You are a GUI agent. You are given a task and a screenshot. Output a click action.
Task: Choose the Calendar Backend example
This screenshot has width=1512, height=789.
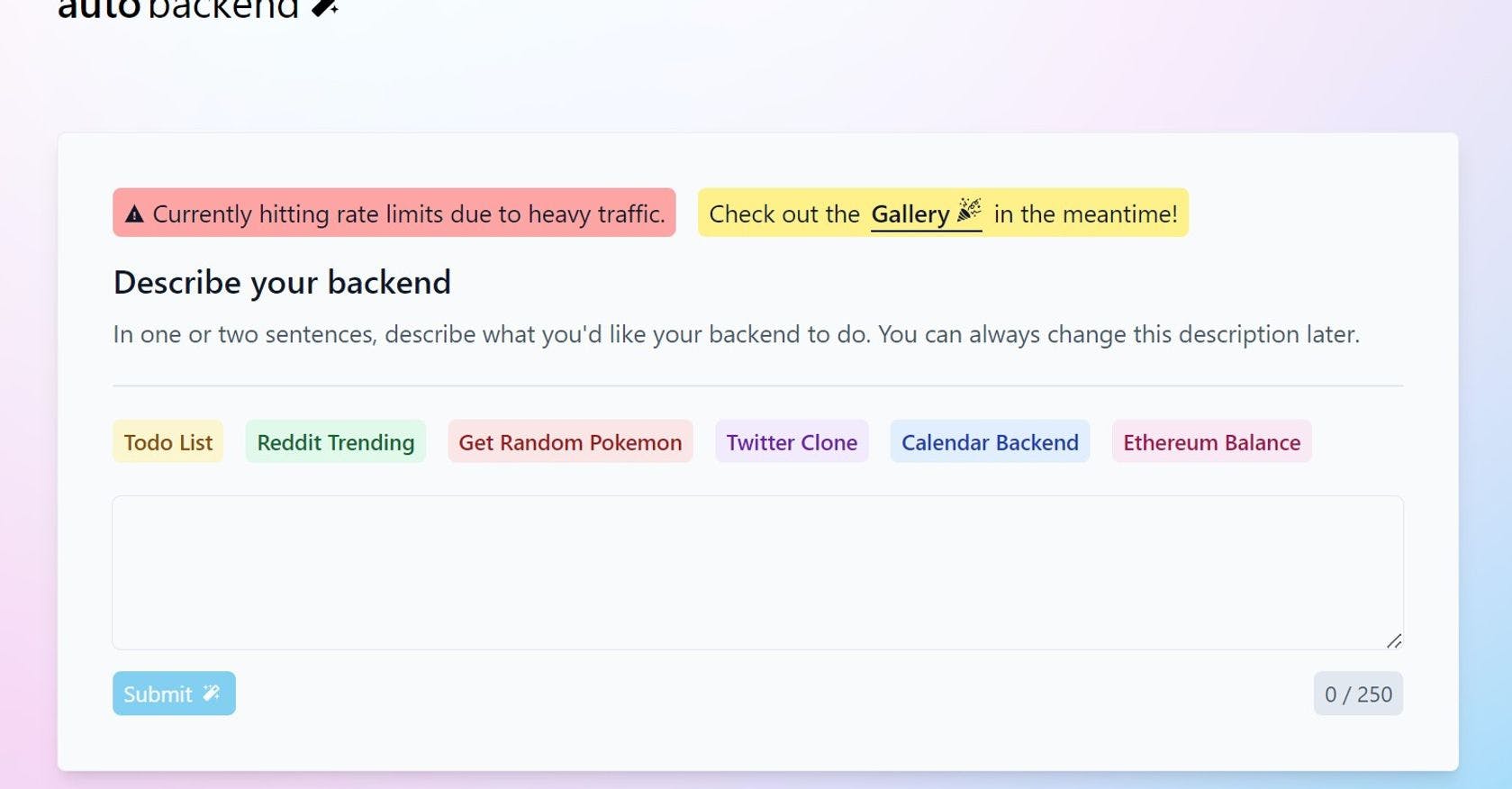tap(990, 442)
